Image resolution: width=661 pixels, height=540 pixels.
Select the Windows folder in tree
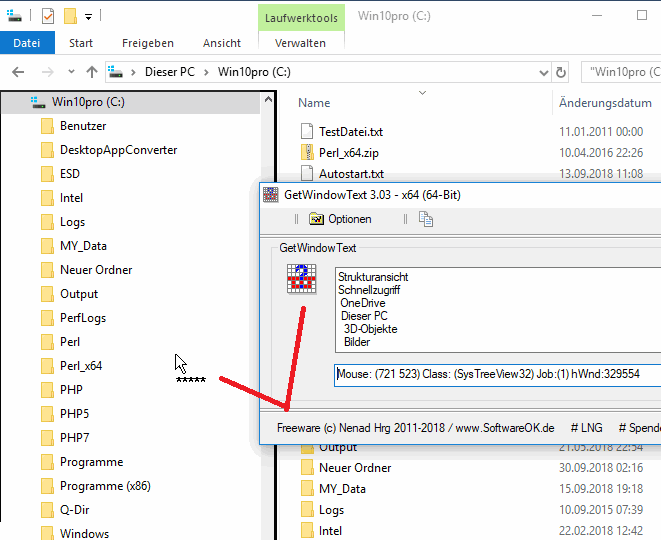click(84, 534)
